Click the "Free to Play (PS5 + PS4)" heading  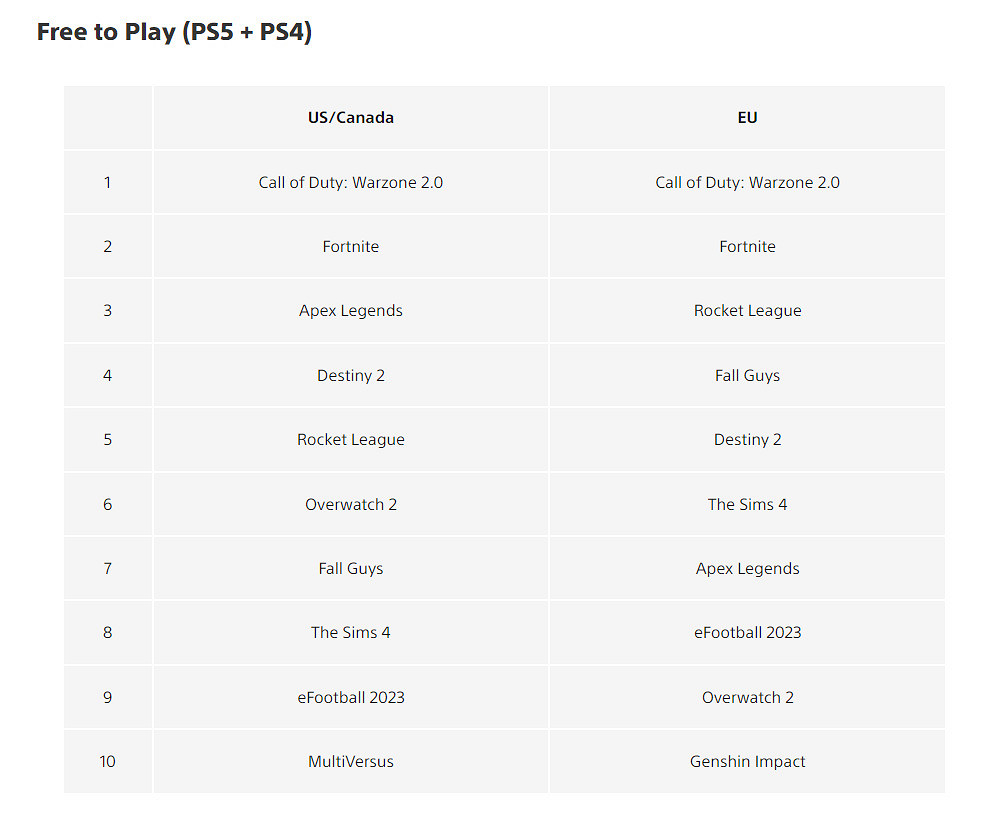click(174, 32)
